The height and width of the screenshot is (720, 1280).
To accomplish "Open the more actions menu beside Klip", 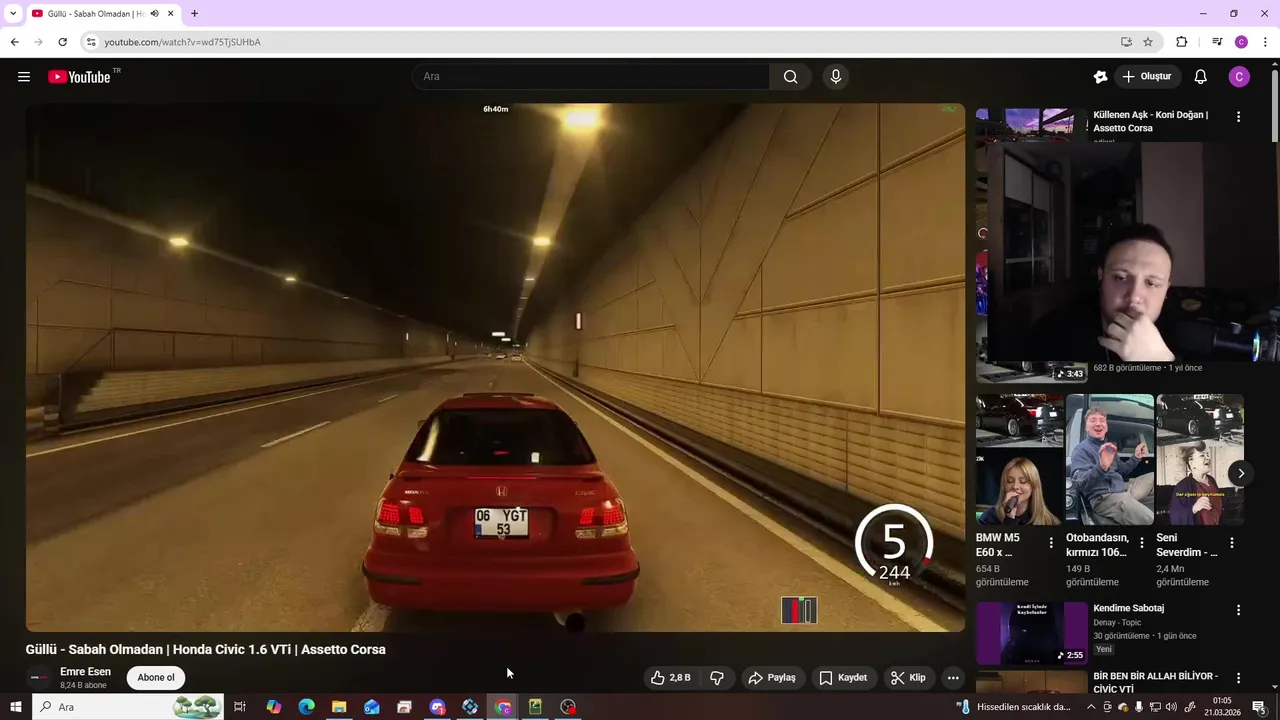I will [953, 678].
